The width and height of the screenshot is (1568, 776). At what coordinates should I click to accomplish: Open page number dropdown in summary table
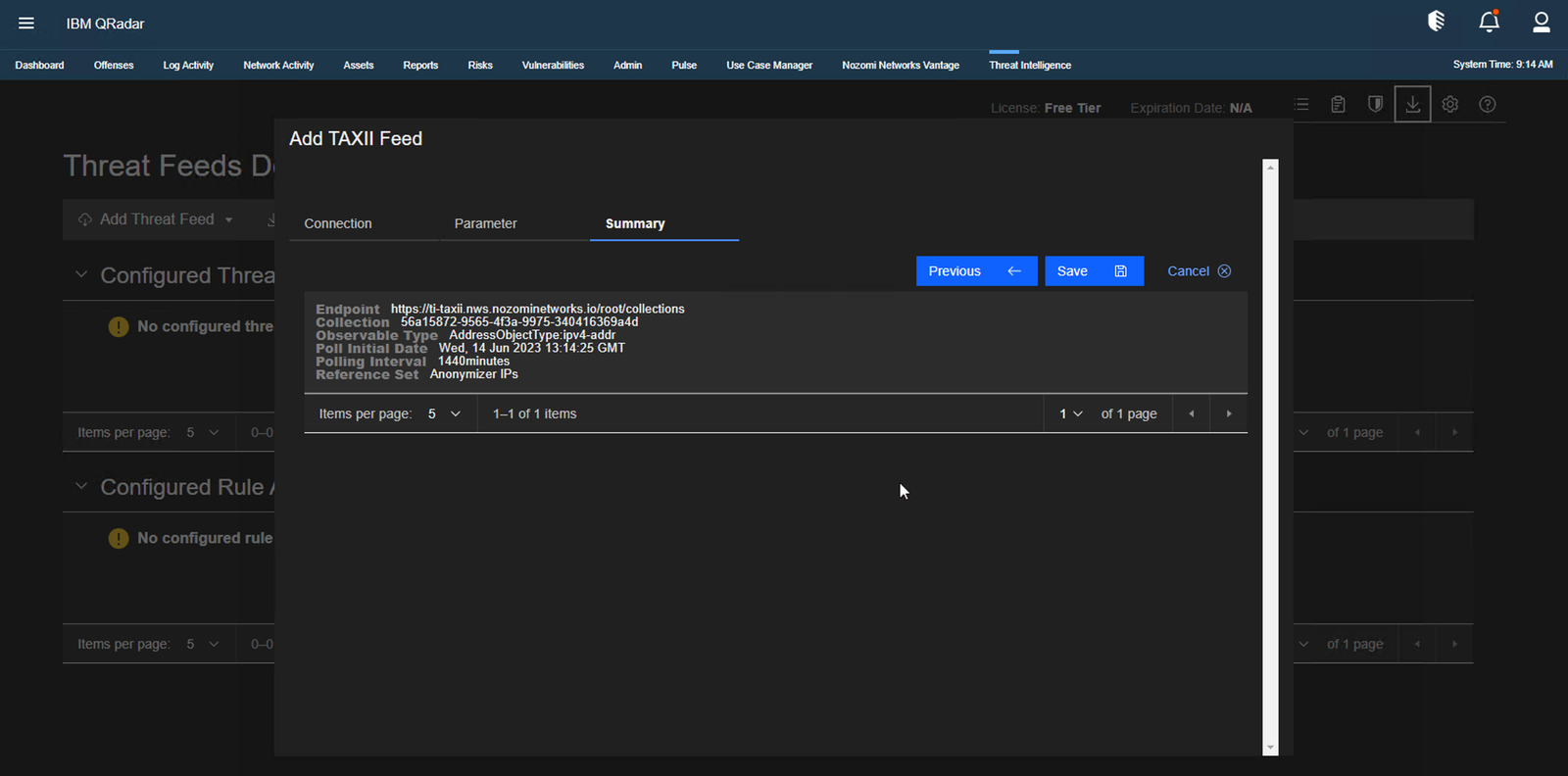click(x=1070, y=413)
